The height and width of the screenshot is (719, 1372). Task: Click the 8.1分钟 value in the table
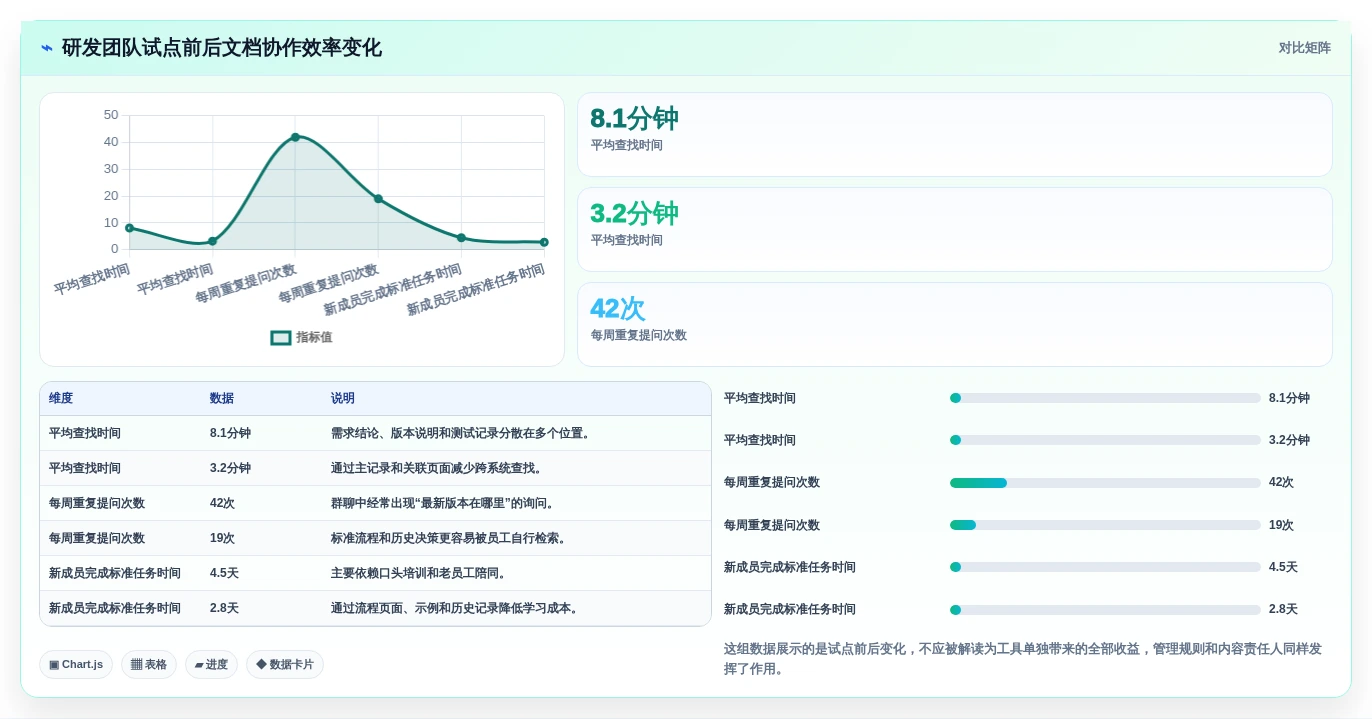point(230,433)
